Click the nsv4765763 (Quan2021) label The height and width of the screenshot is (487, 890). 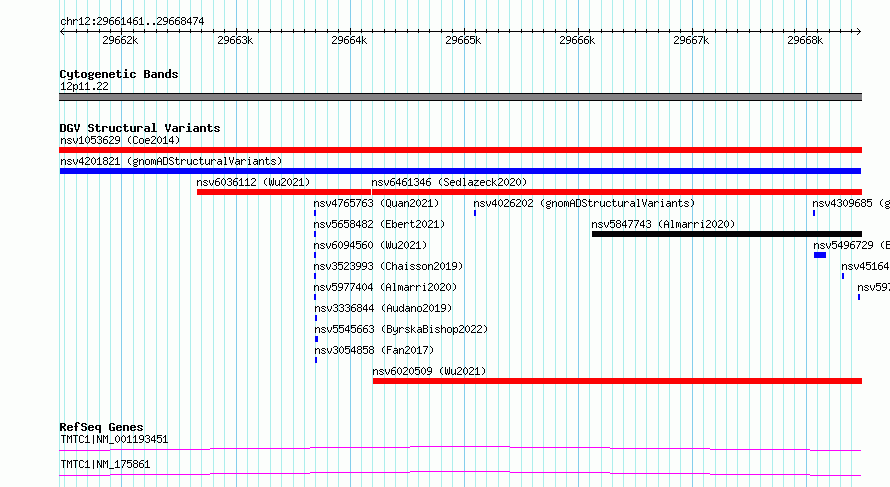tap(376, 203)
